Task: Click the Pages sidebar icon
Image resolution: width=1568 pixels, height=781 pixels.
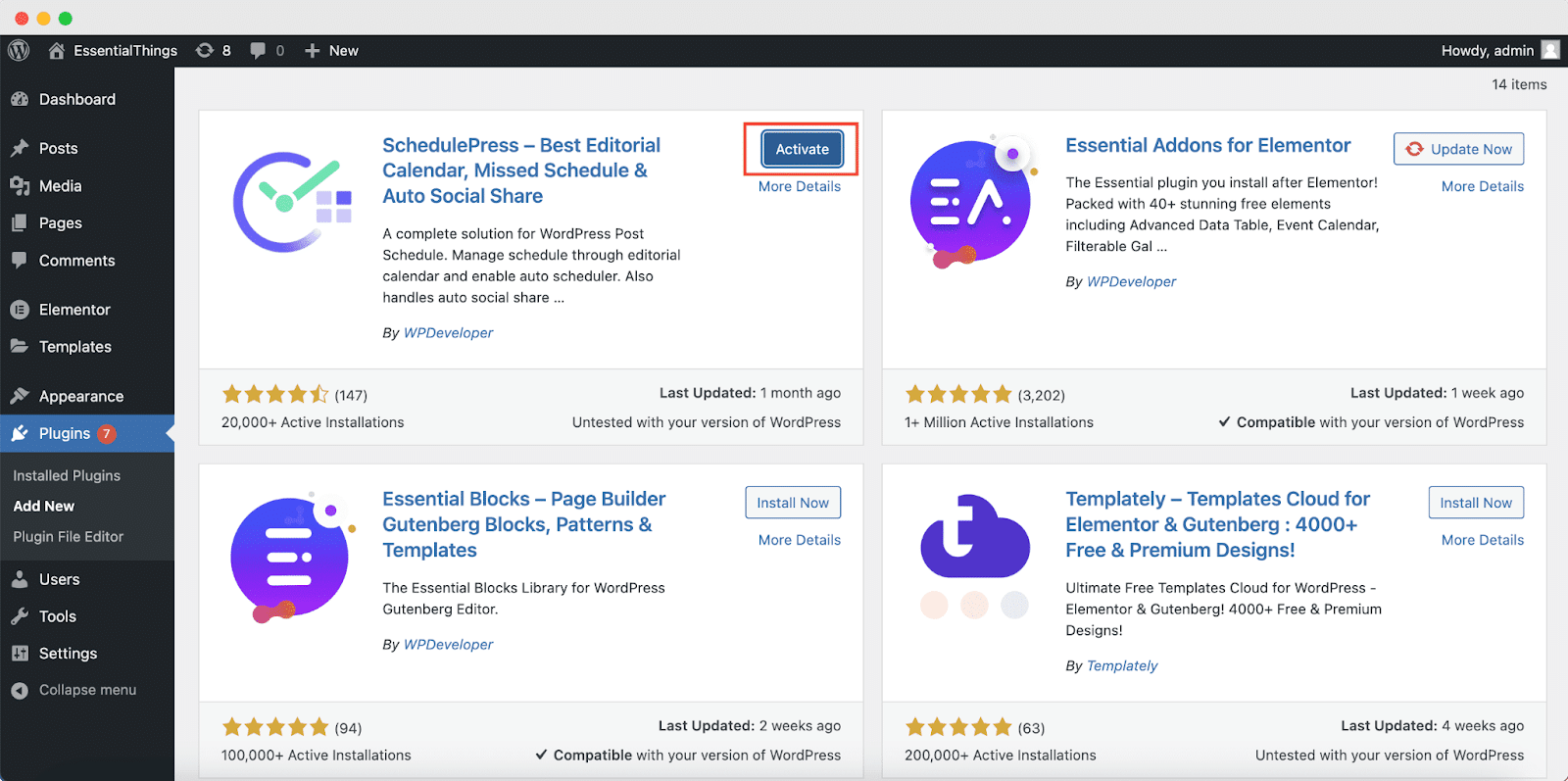Action: 20,222
